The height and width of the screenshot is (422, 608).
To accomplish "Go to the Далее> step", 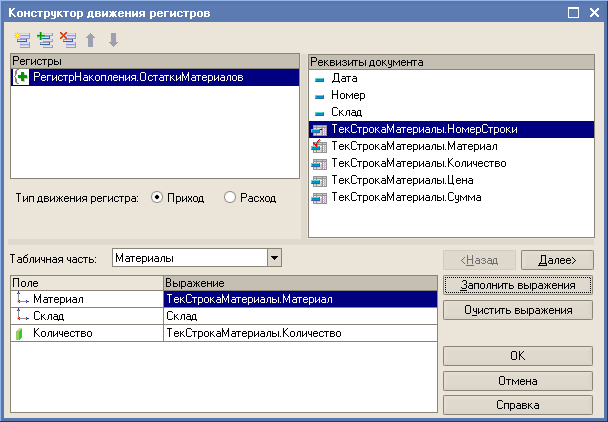I will [x=557, y=259].
